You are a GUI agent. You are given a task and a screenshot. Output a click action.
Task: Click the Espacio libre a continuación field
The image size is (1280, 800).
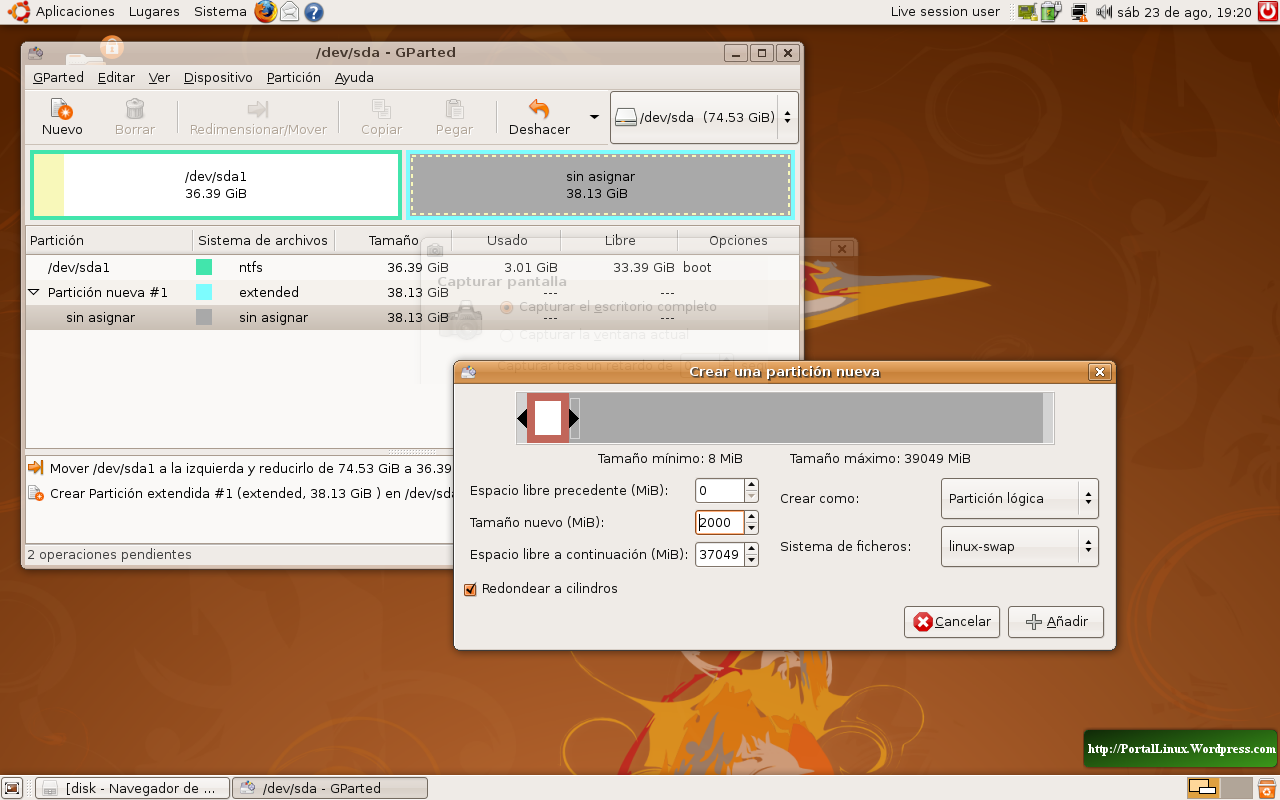(x=719, y=554)
